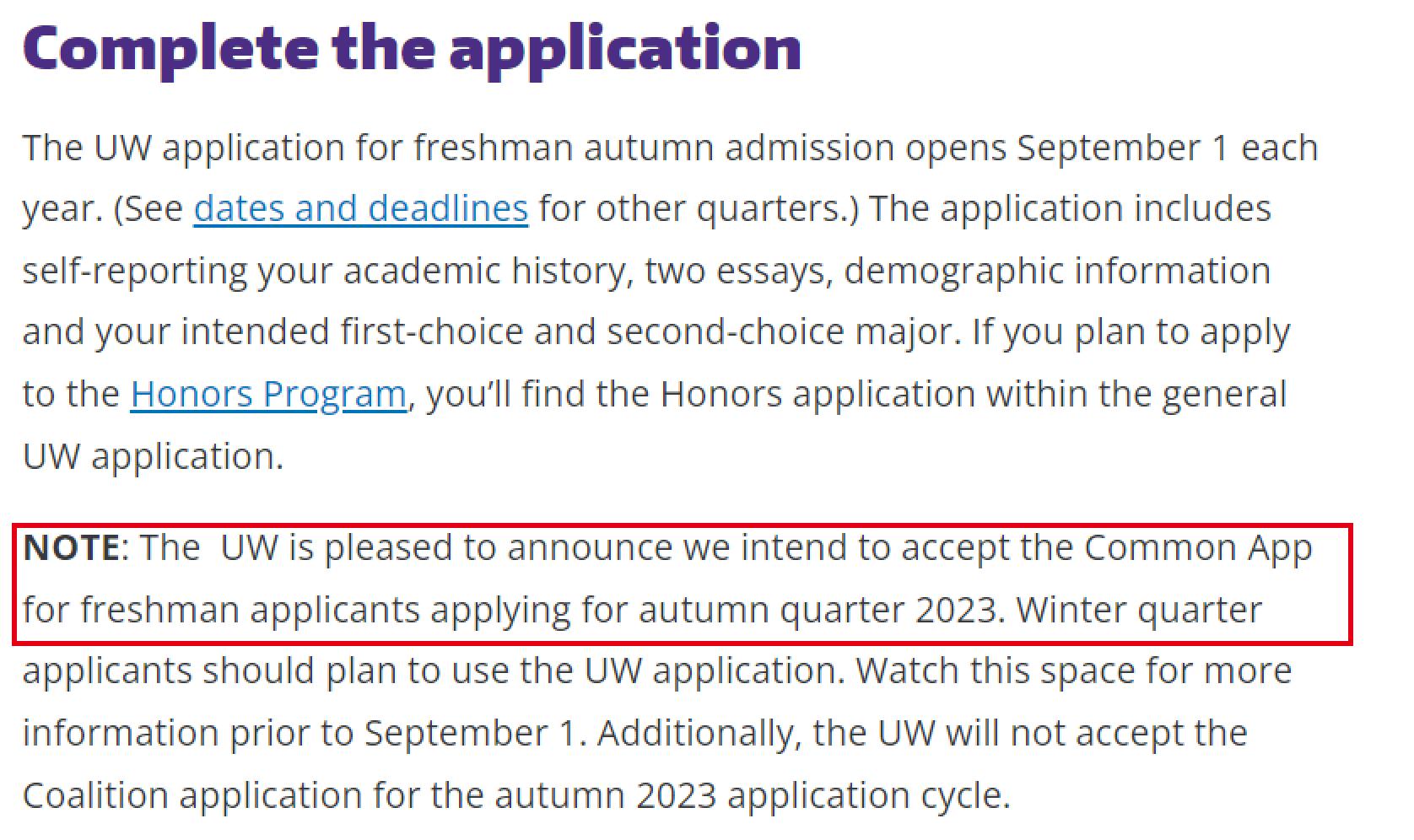1414x840 pixels.
Task: Click the words "Common App" in the note
Action: [x=1197, y=547]
